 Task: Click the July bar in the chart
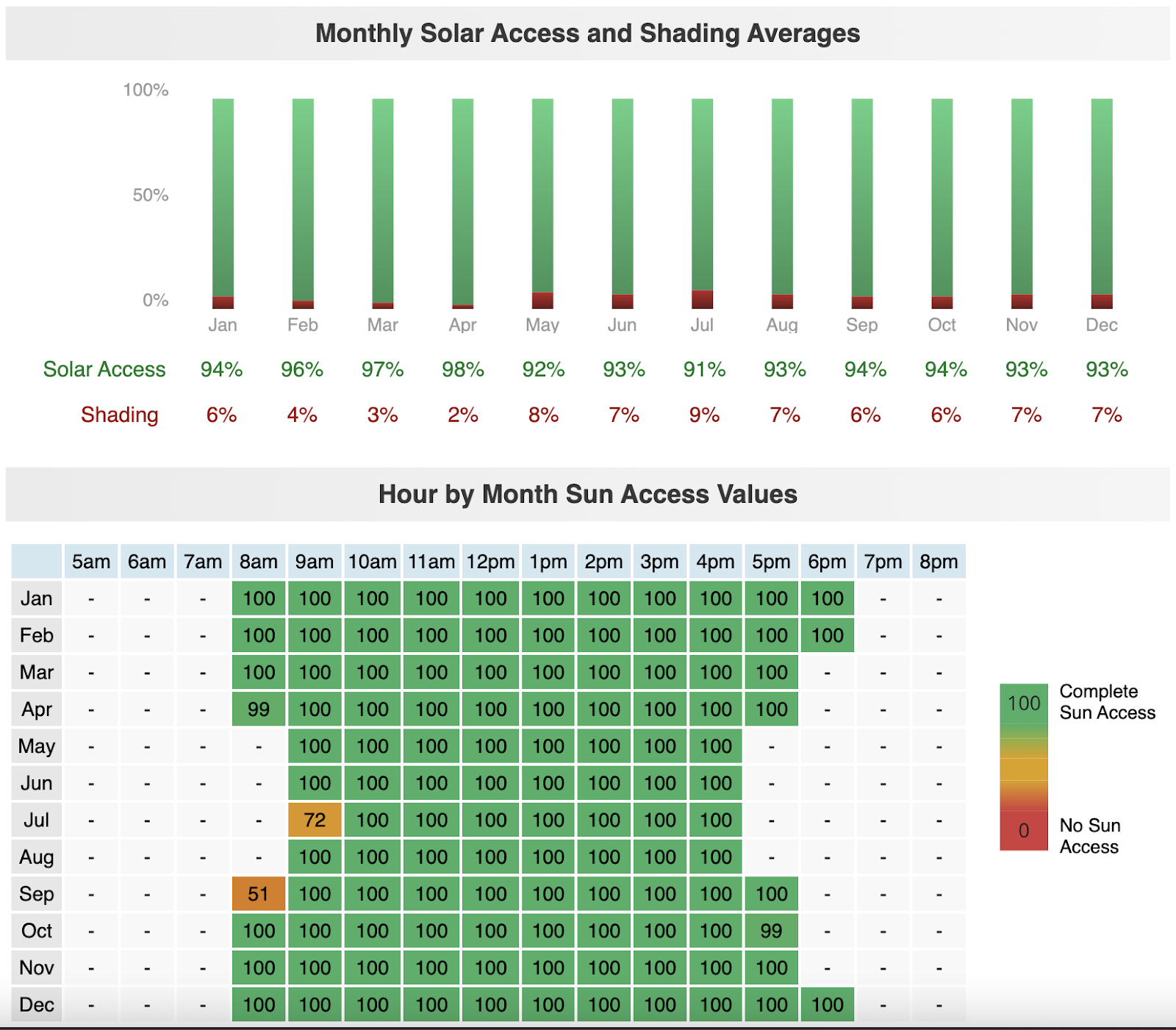[x=702, y=202]
